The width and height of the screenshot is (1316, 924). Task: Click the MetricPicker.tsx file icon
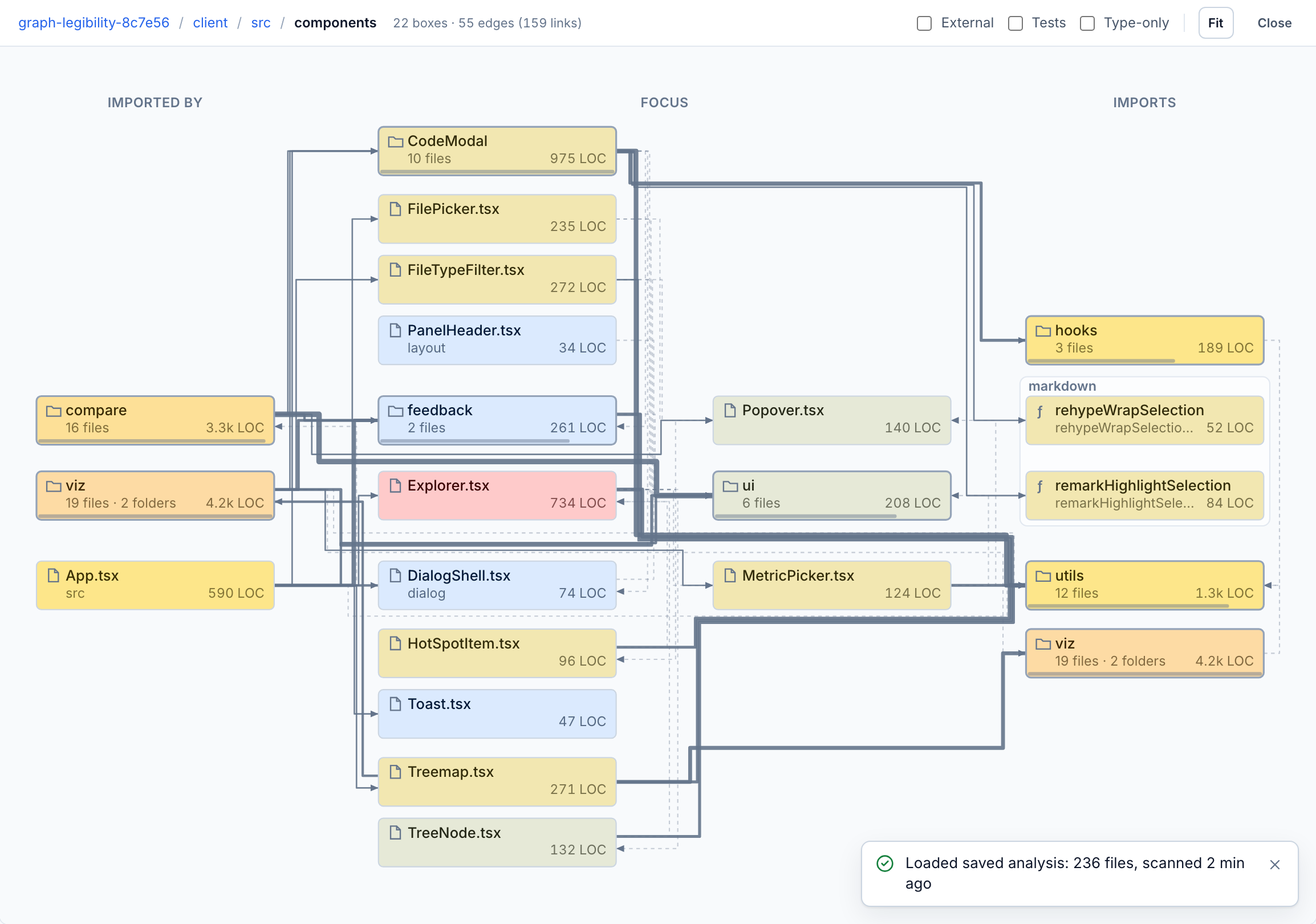(x=730, y=576)
